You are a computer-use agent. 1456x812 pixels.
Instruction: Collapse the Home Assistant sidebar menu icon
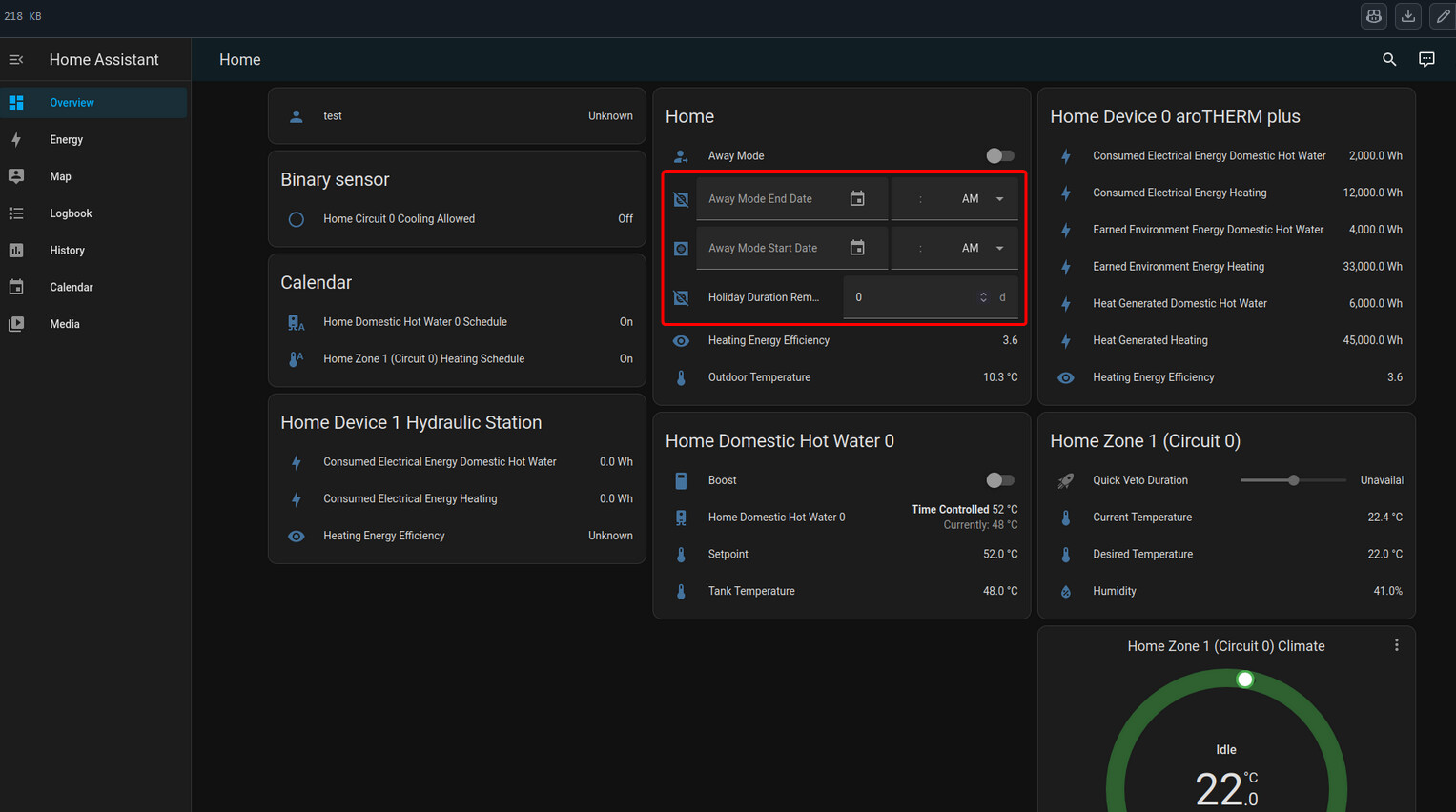tap(16, 60)
